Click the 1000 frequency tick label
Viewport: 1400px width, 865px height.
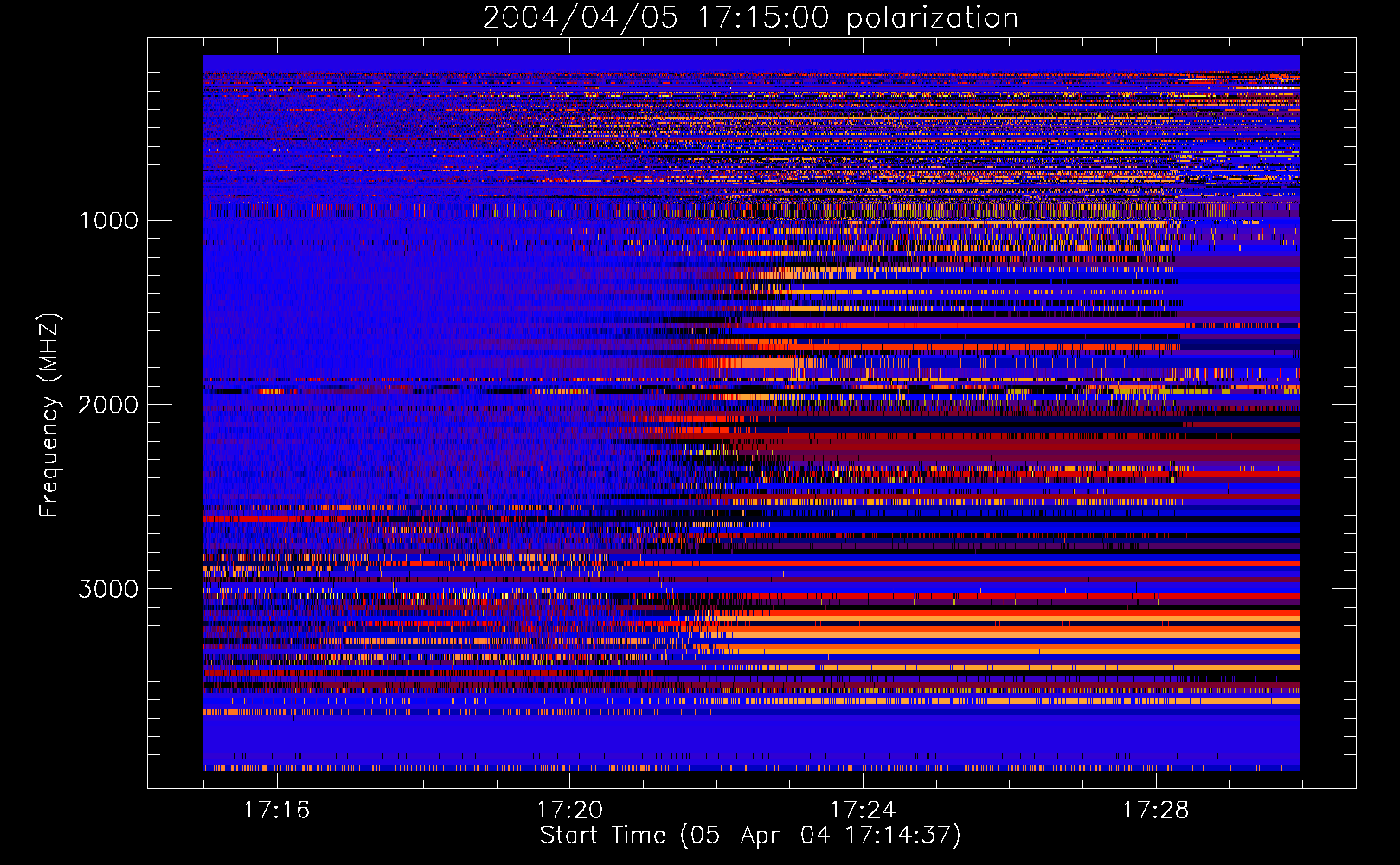click(108, 221)
